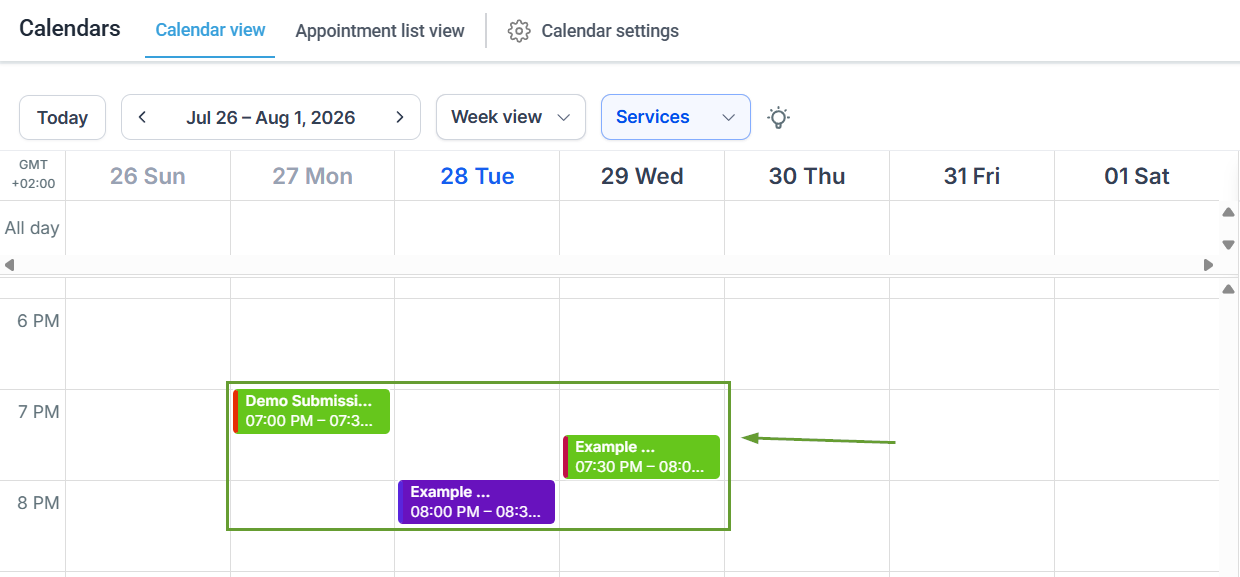Open the purple Example appointment at 8 PM

[x=476, y=502]
